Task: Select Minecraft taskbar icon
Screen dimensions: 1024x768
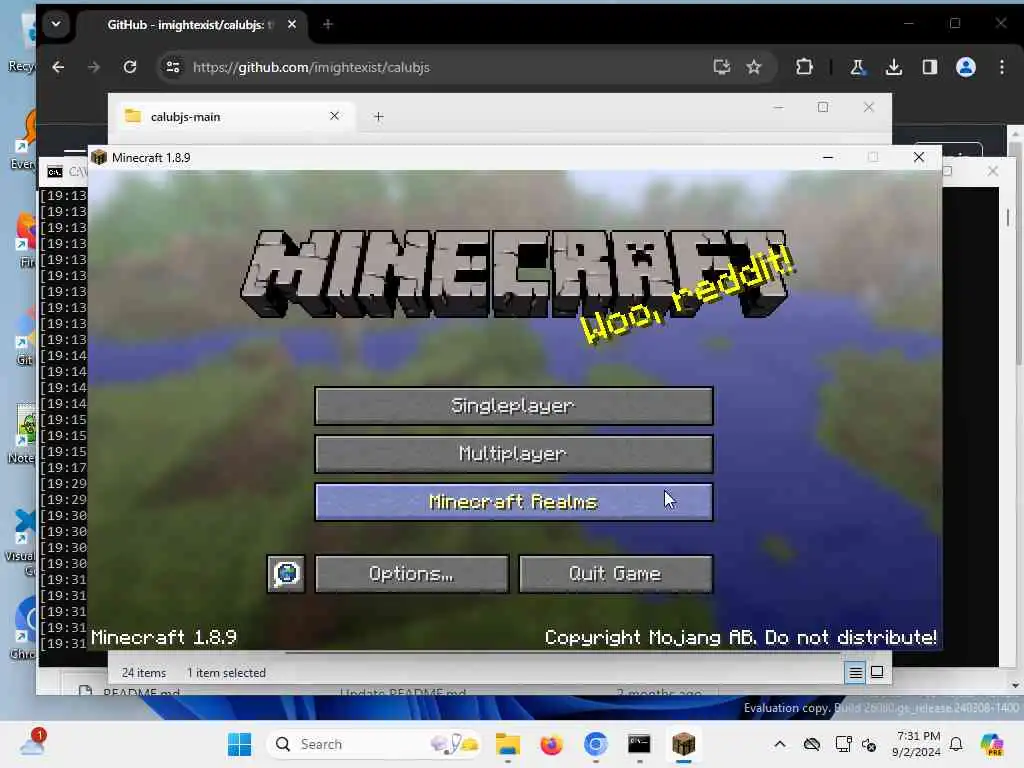Action: pyautogui.click(x=683, y=744)
